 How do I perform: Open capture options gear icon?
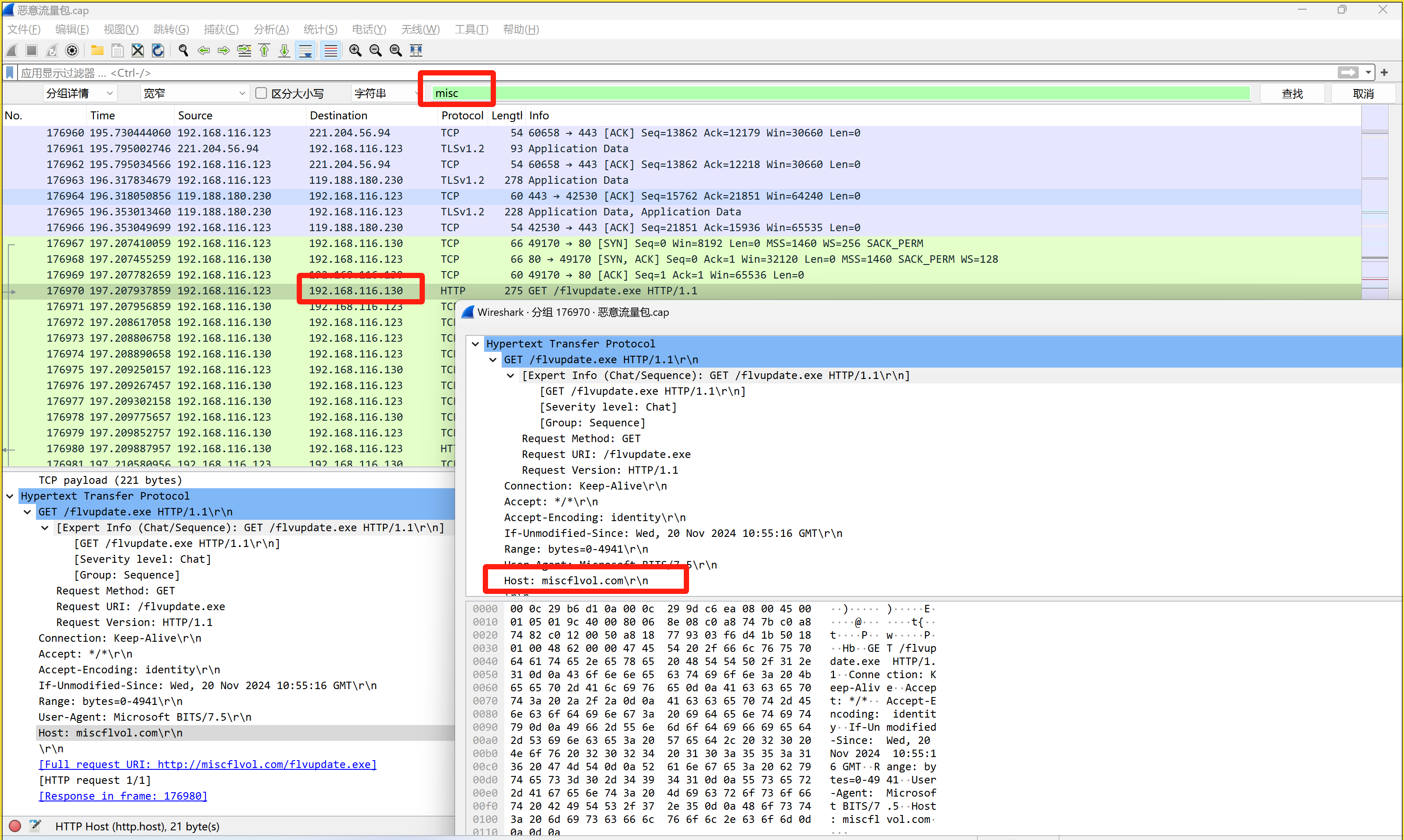(72, 50)
